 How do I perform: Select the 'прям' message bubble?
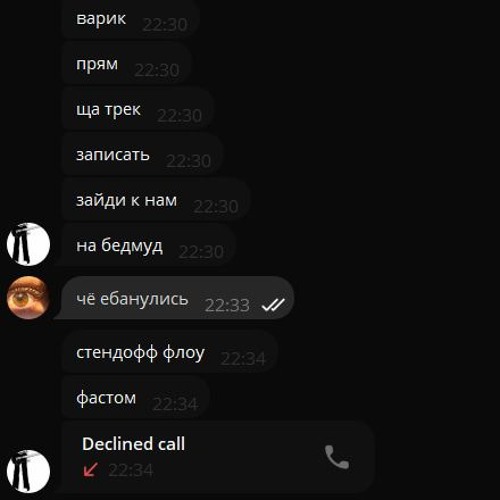point(127,63)
